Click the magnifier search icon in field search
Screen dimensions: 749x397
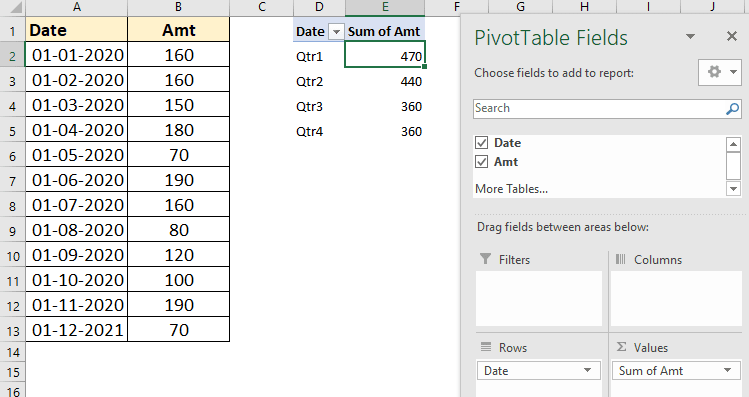[x=732, y=109]
